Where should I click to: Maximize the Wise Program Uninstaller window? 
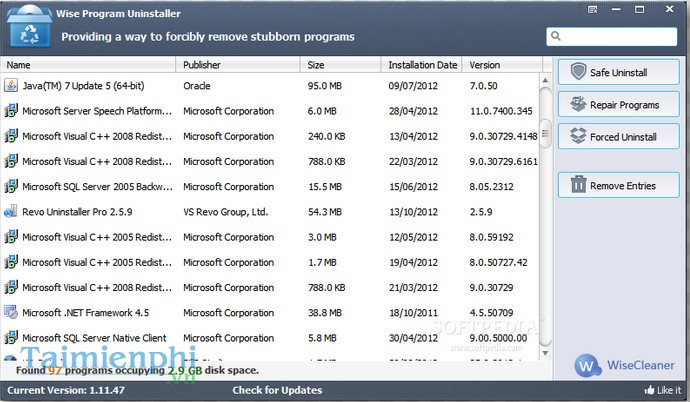[x=639, y=9]
